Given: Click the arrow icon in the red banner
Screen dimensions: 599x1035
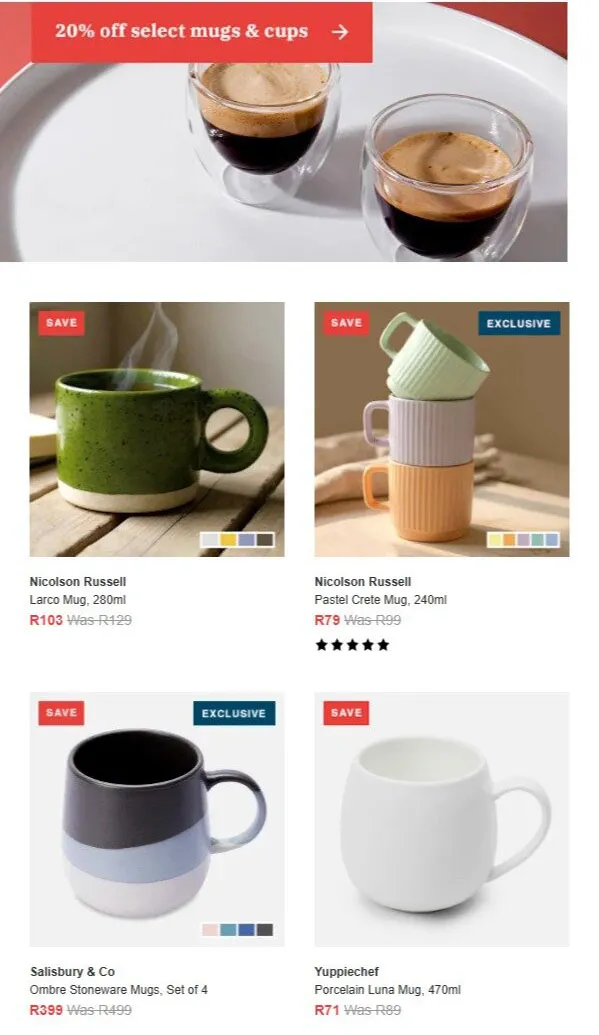Looking at the screenshot, I should point(339,32).
